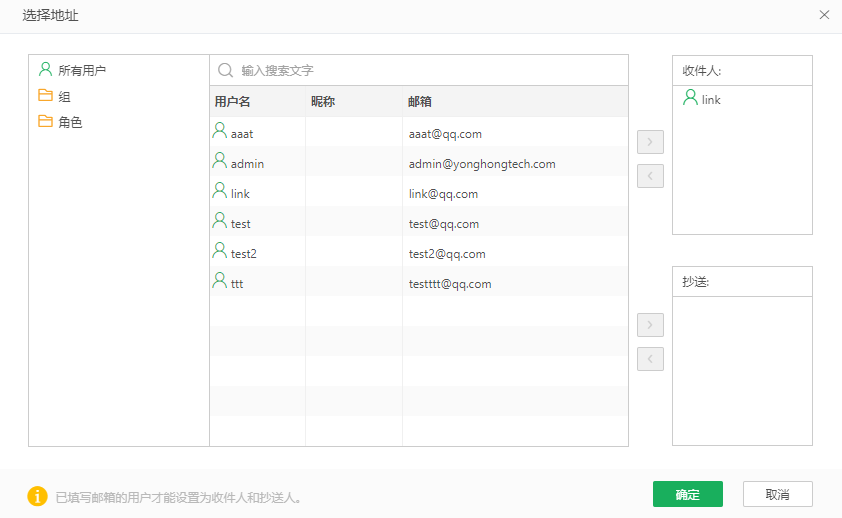Click the email admin@yonghongtech.com
Screen dimensions: 842x518
[x=482, y=164]
